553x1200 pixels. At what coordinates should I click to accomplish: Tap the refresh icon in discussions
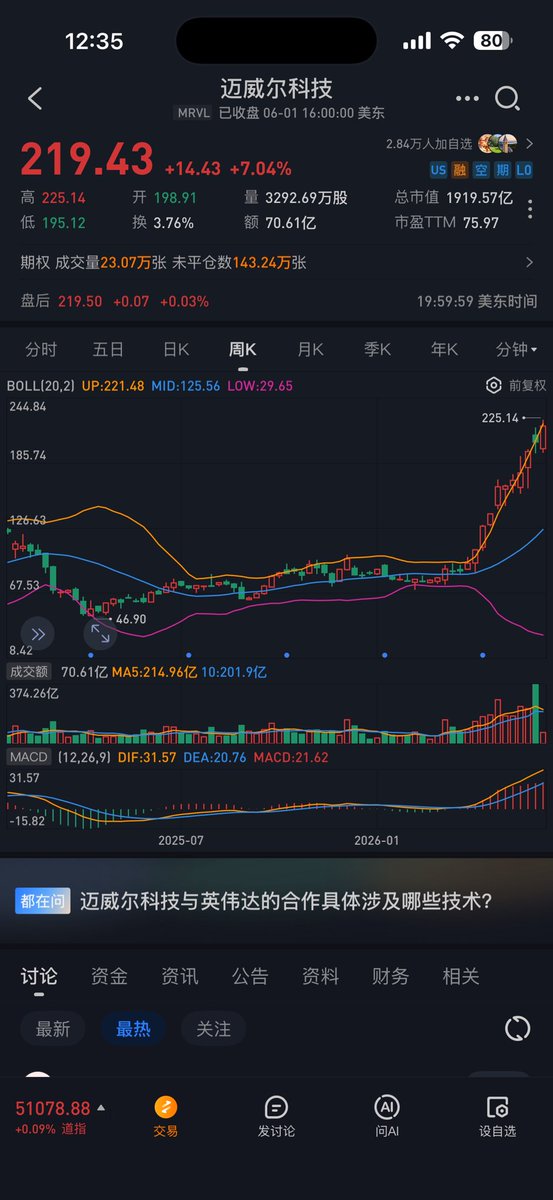pos(517,1028)
